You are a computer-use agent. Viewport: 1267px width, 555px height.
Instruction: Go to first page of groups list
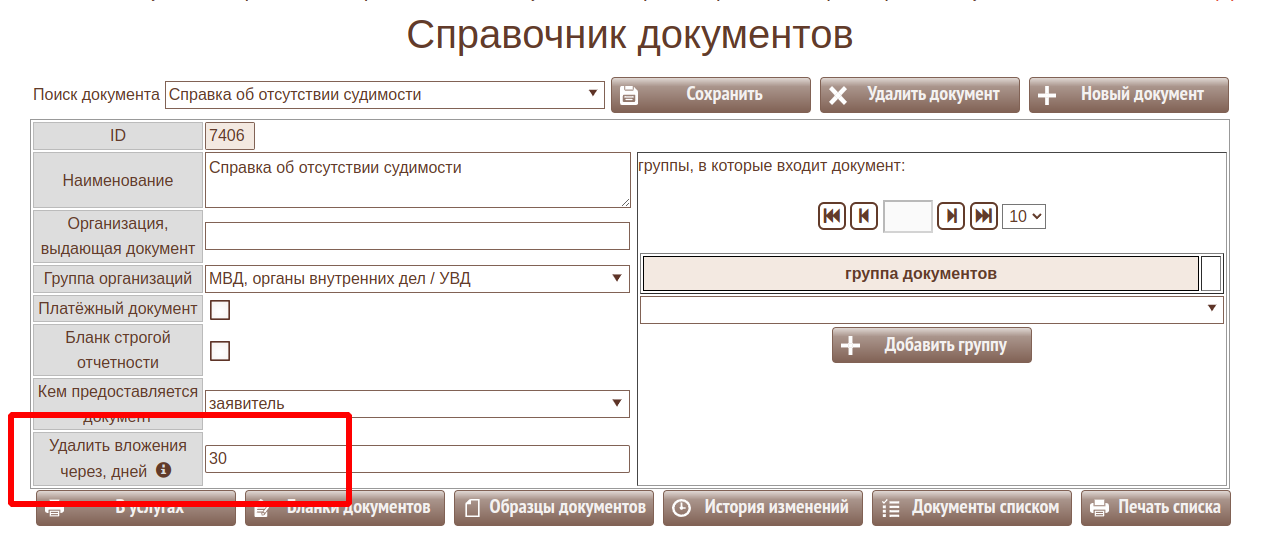pyautogui.click(x=832, y=216)
